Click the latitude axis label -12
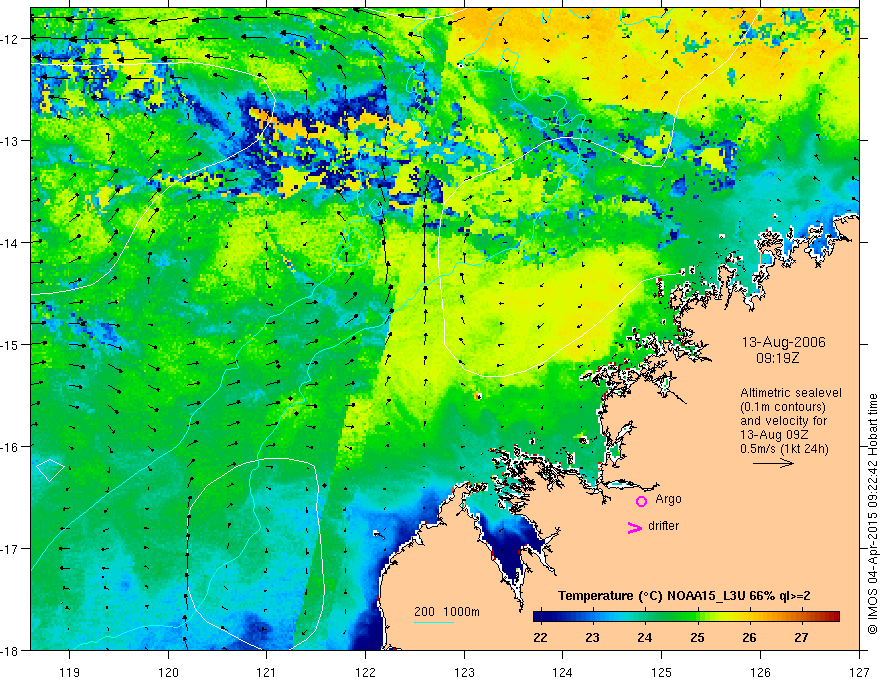The image size is (880, 680). pos(11,39)
